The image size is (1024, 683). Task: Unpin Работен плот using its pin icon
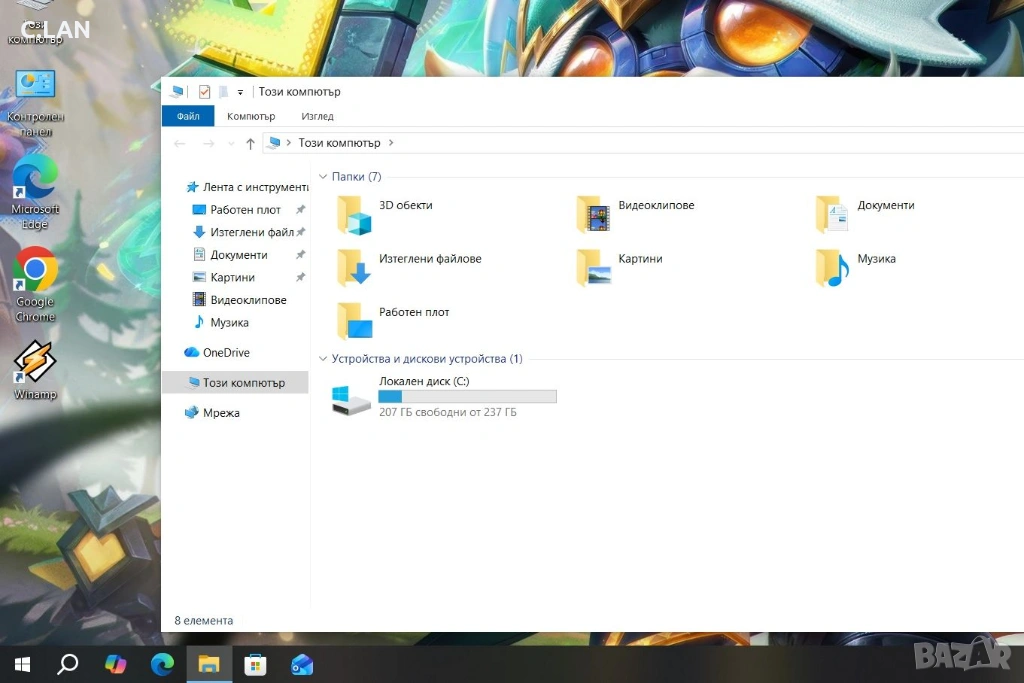coord(300,210)
